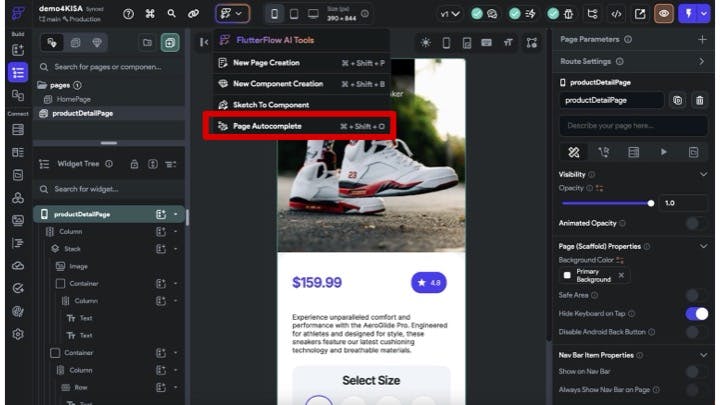Open branching icon in top bar

click(592, 14)
